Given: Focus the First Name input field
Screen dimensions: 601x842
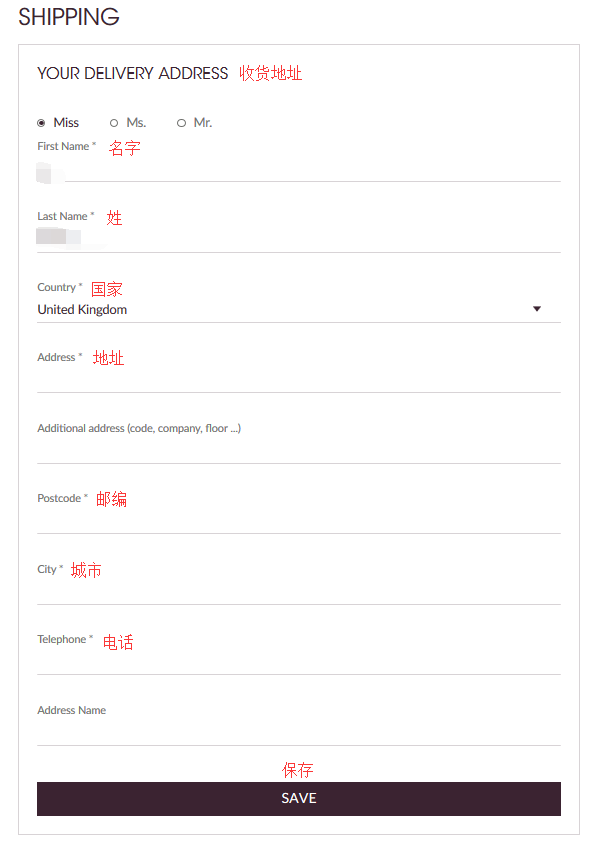Looking at the screenshot, I should click(x=298, y=170).
